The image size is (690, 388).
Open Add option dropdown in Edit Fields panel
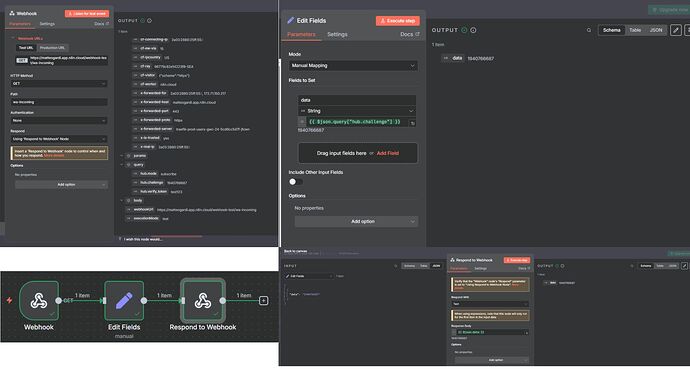356,222
